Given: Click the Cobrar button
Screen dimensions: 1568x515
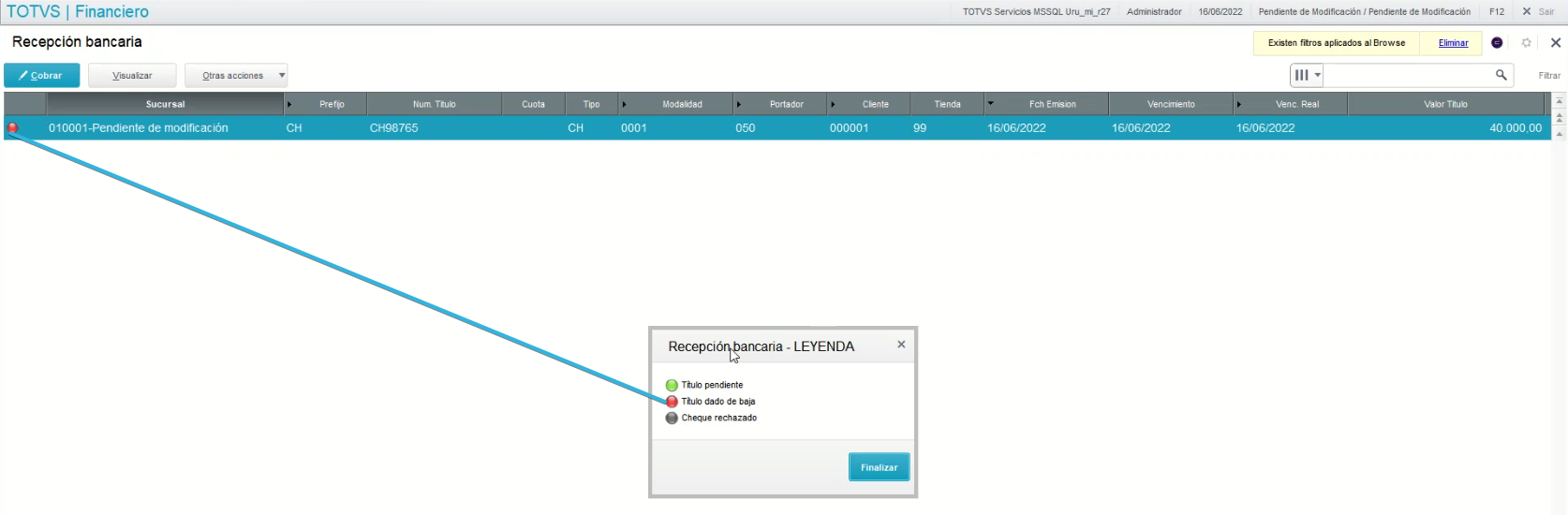Looking at the screenshot, I should point(41,76).
